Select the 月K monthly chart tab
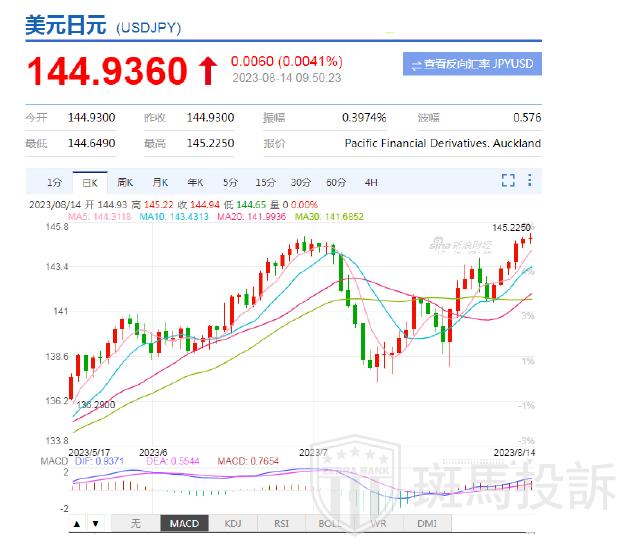635x548 pixels. 160,182
